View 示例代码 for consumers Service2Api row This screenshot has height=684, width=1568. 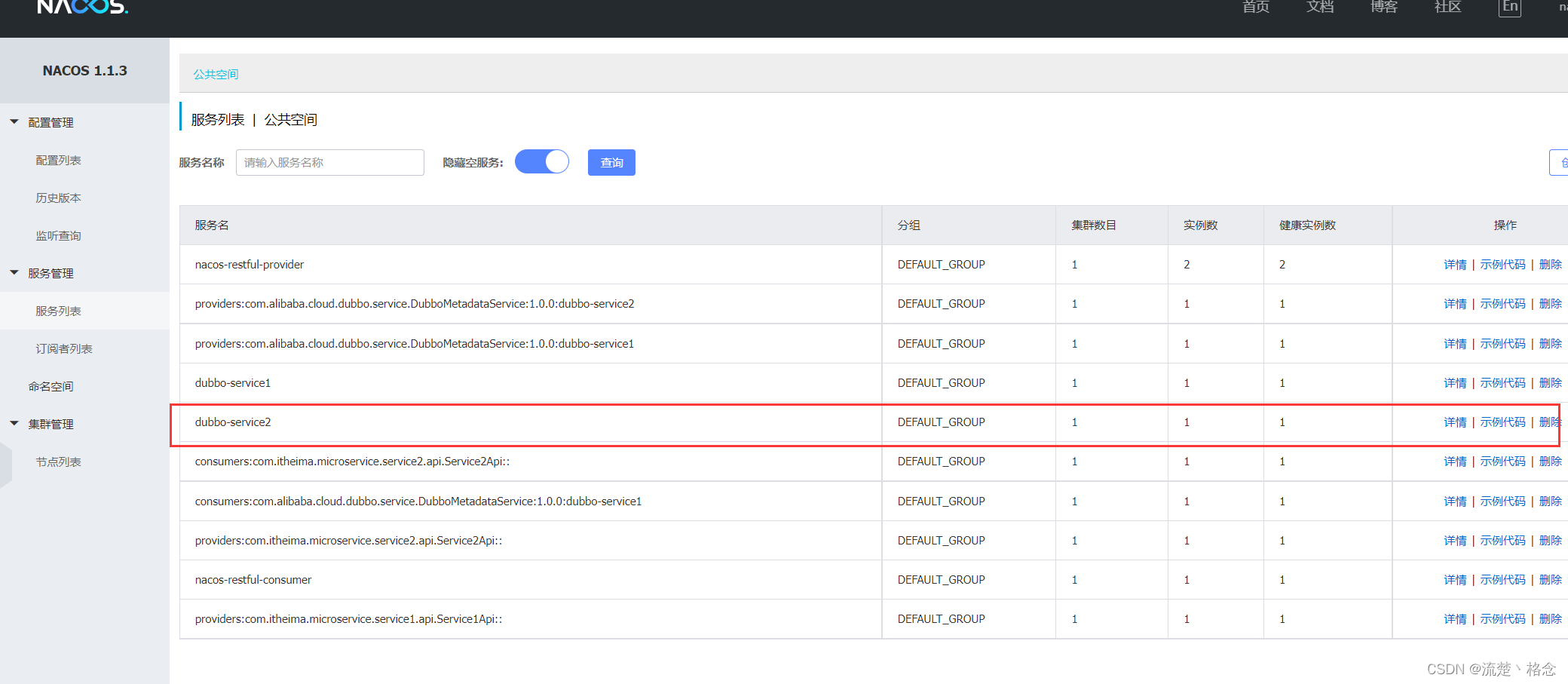pyautogui.click(x=1502, y=462)
